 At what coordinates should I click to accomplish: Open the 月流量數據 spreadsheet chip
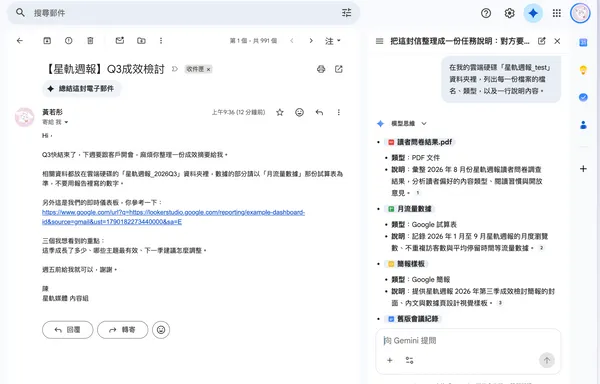click(x=410, y=209)
